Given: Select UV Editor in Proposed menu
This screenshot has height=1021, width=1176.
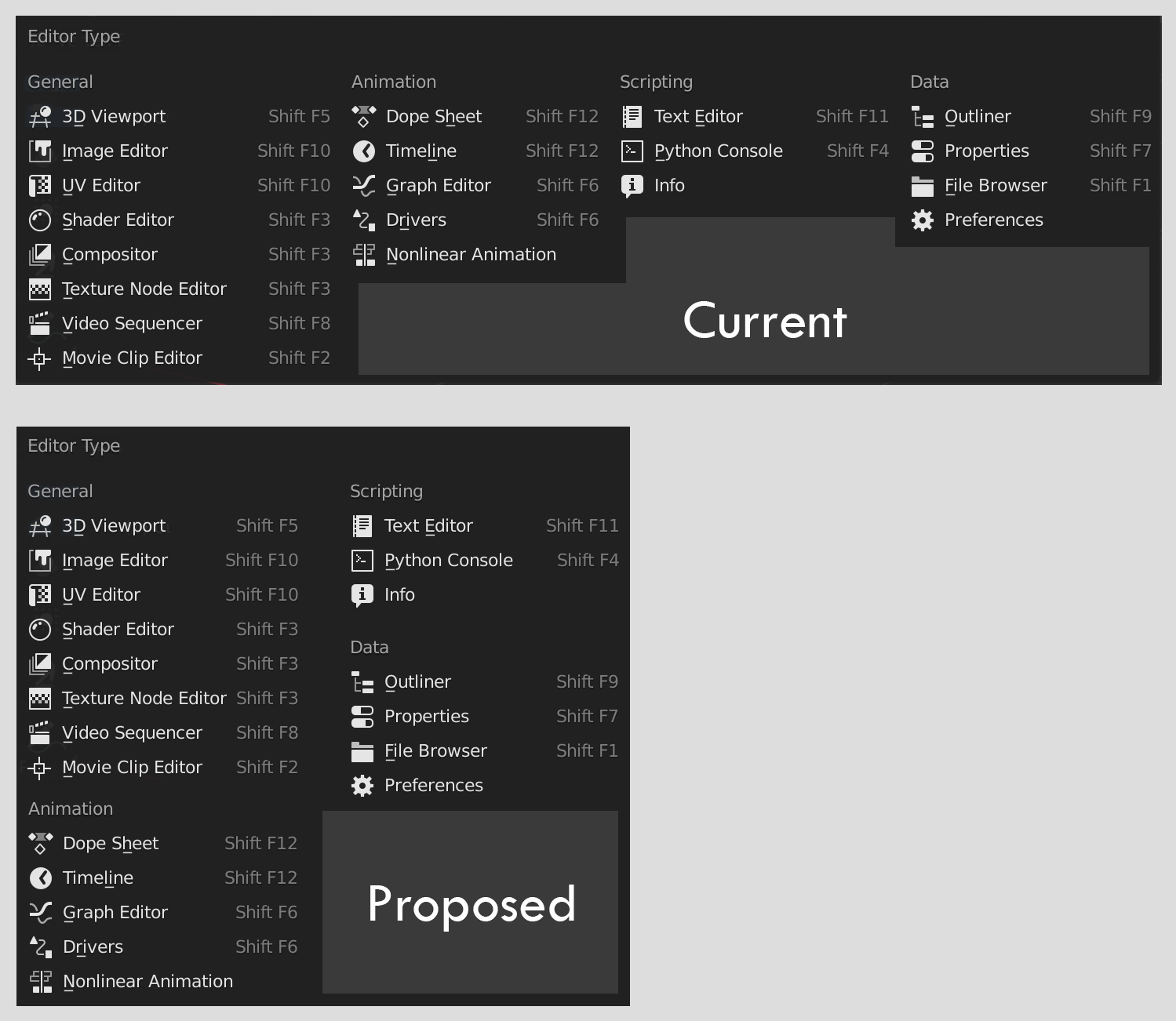Looking at the screenshot, I should [x=163, y=595].
